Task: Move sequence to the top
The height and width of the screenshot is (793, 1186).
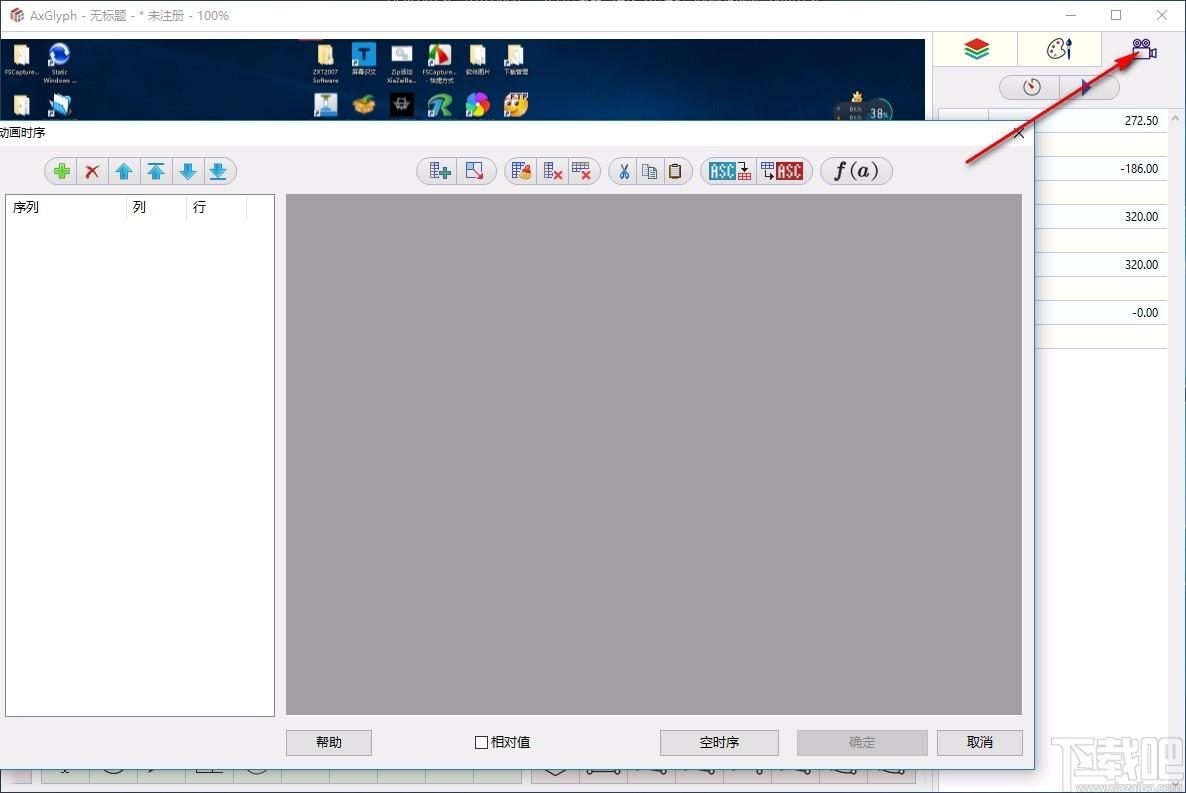Action: (156, 171)
